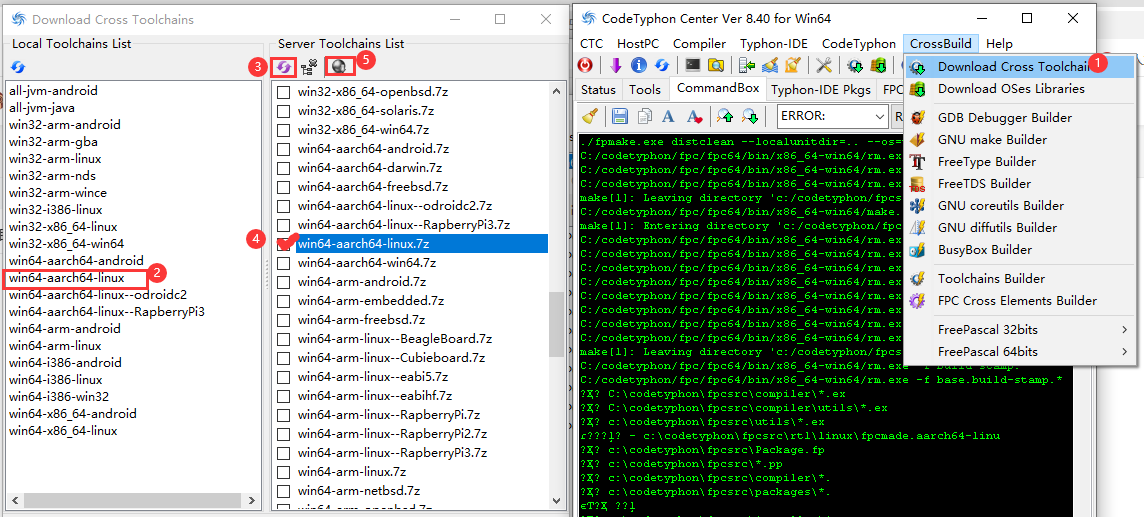The image size is (1144, 517).
Task: Open the HostPC menu
Action: pyautogui.click(x=638, y=44)
